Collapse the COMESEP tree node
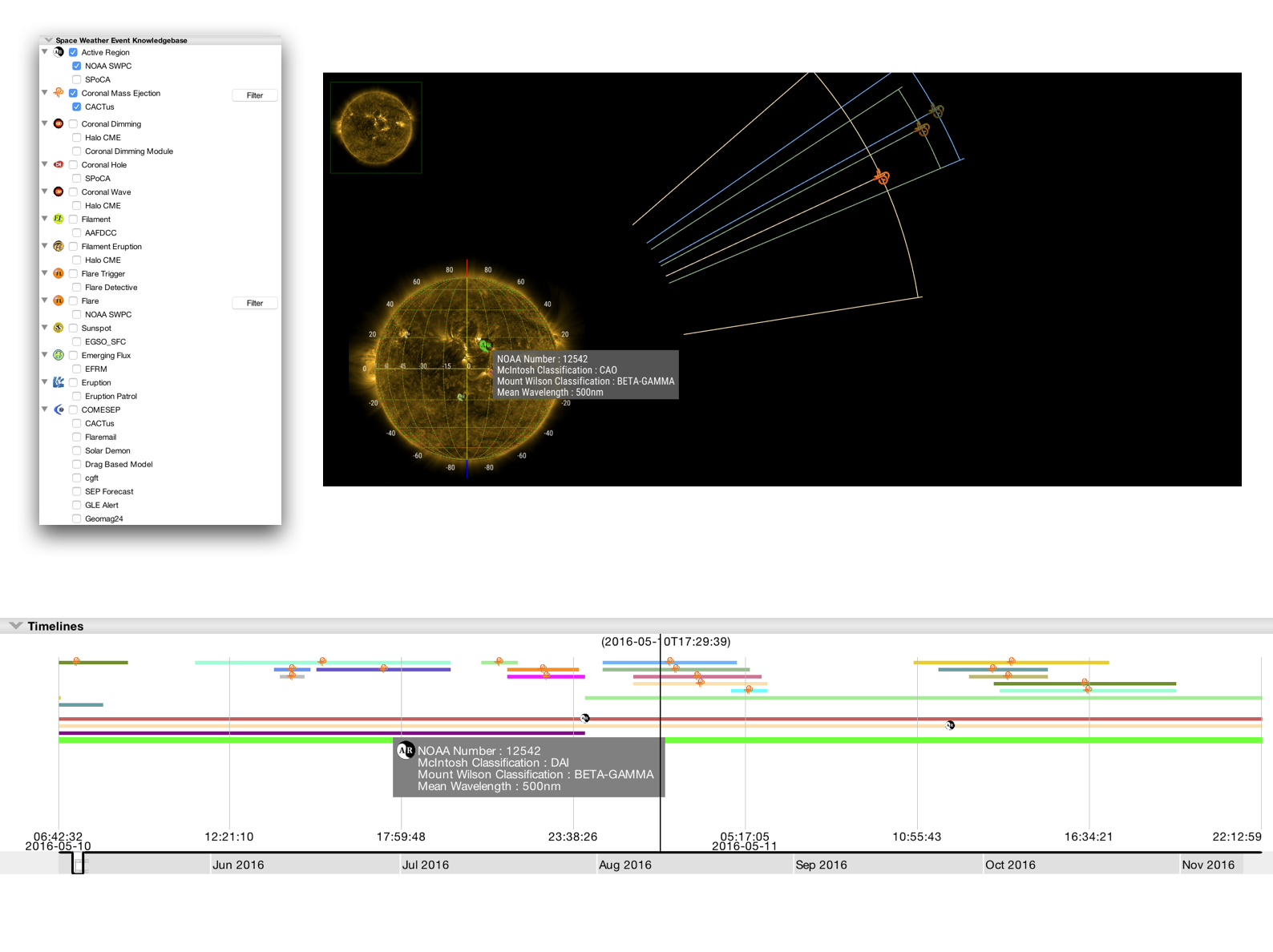The height and width of the screenshot is (952, 1273). coord(45,409)
